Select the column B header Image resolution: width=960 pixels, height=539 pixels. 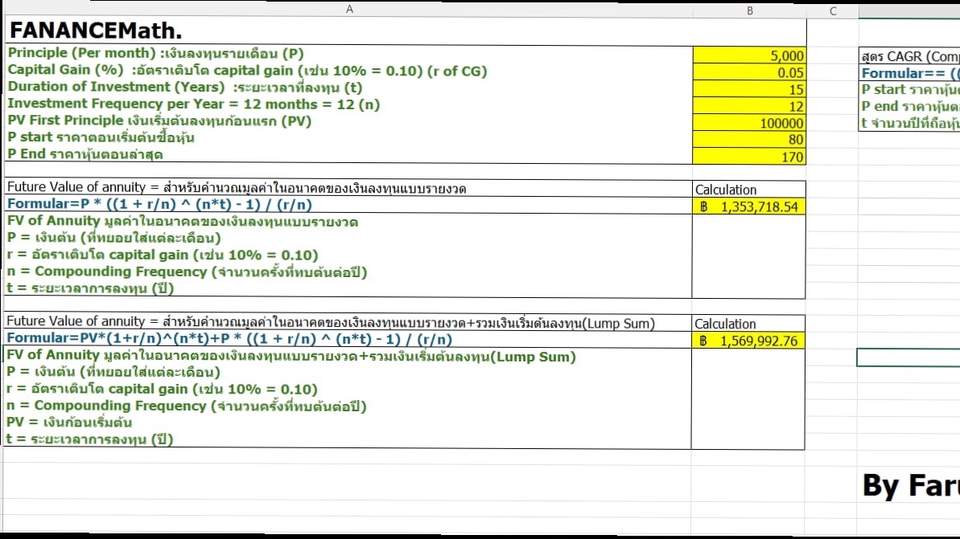(x=749, y=10)
